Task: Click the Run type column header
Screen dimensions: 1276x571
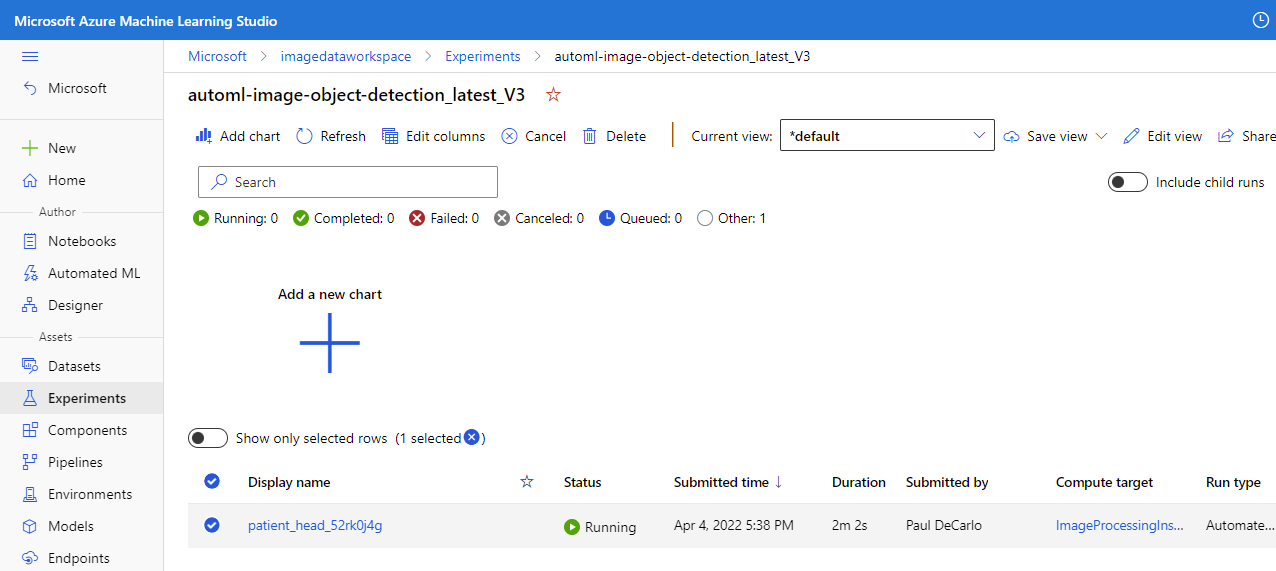Action: [x=1233, y=482]
